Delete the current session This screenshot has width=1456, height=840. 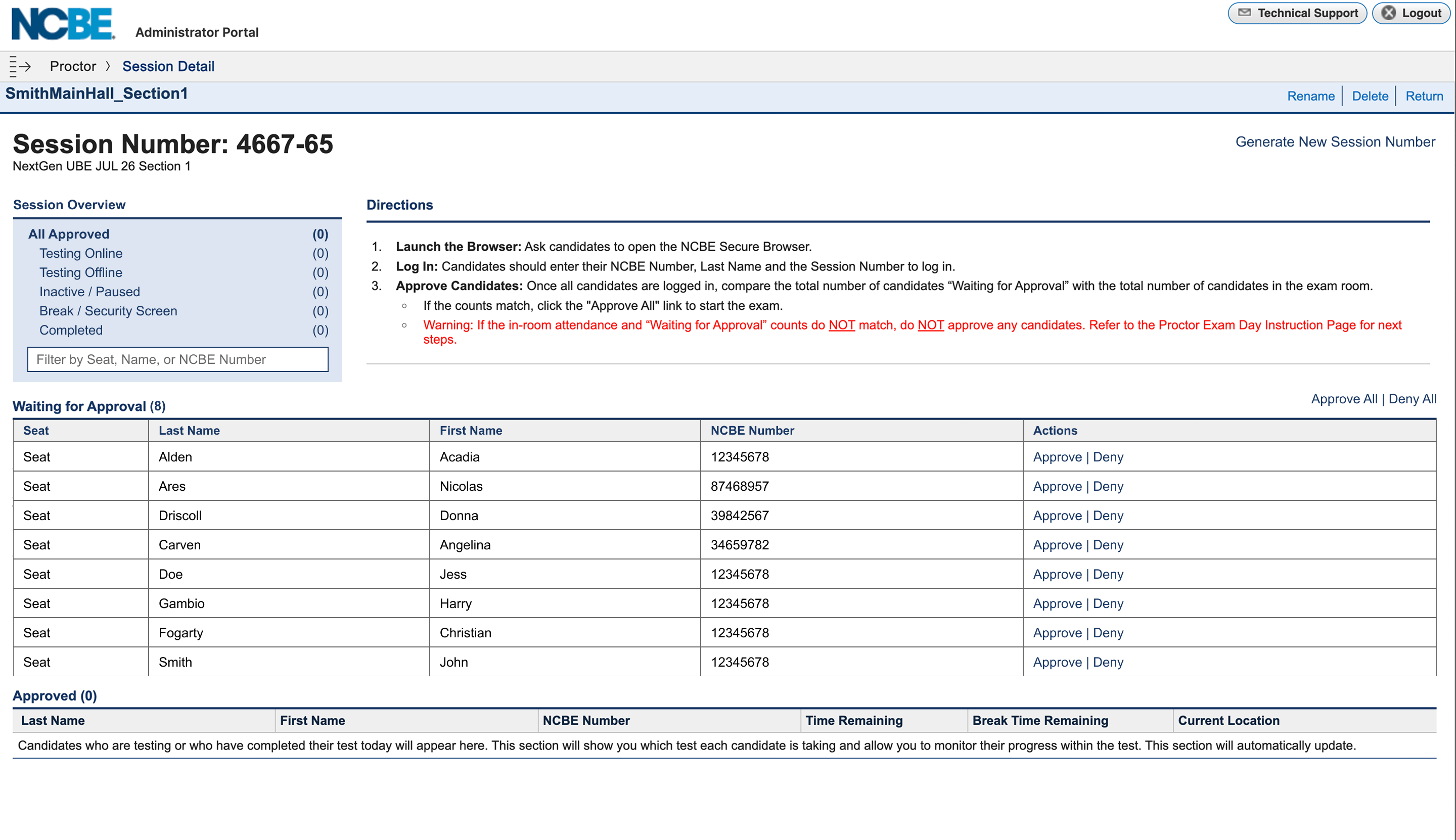1370,96
